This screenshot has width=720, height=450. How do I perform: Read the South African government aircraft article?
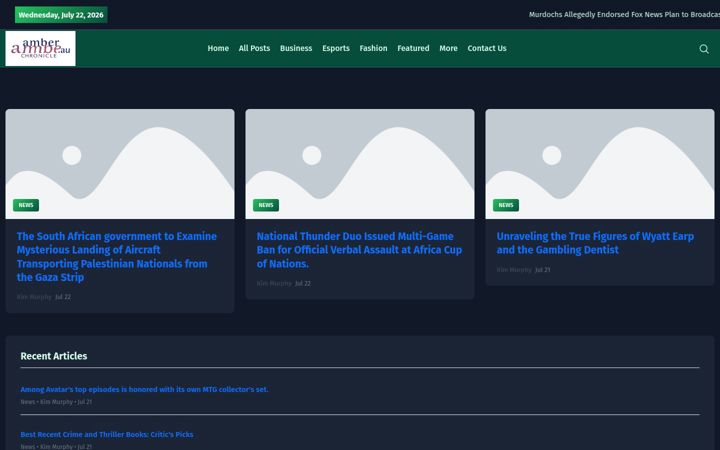[x=117, y=257]
